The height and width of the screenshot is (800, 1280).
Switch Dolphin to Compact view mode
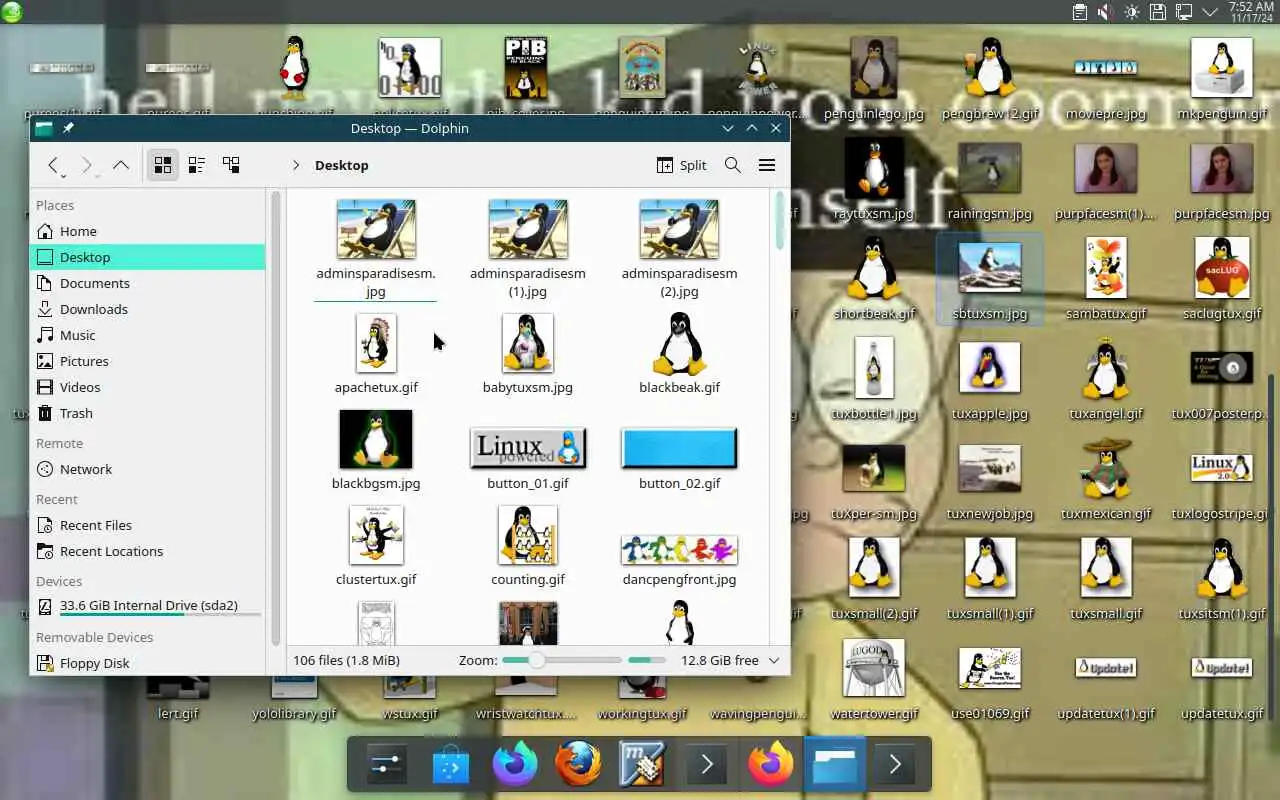[197, 165]
